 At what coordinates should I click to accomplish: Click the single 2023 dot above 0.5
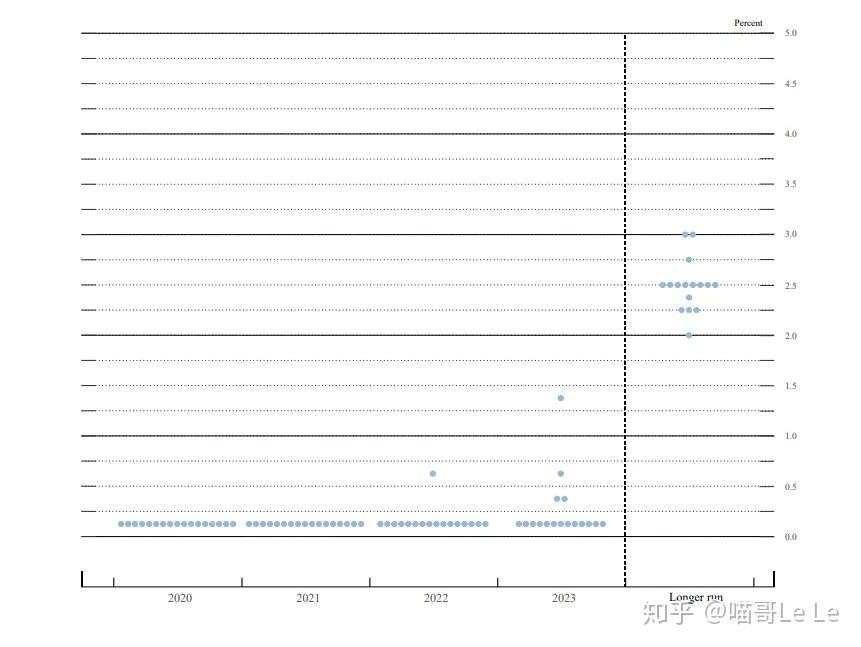point(561,473)
